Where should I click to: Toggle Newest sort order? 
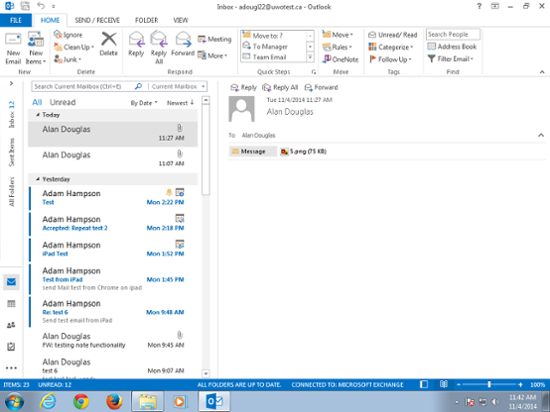180,103
